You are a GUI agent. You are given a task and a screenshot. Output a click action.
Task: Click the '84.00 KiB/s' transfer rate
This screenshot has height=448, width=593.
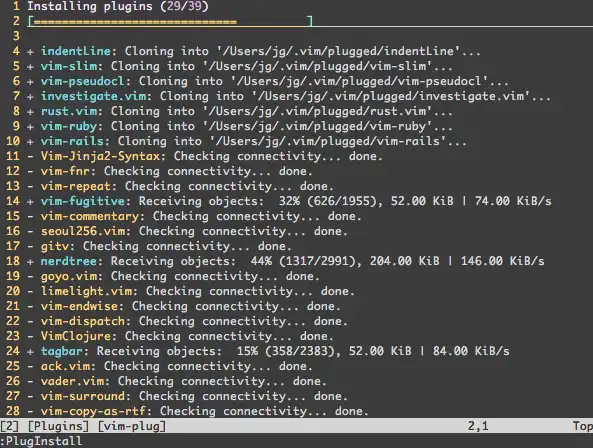coord(471,351)
